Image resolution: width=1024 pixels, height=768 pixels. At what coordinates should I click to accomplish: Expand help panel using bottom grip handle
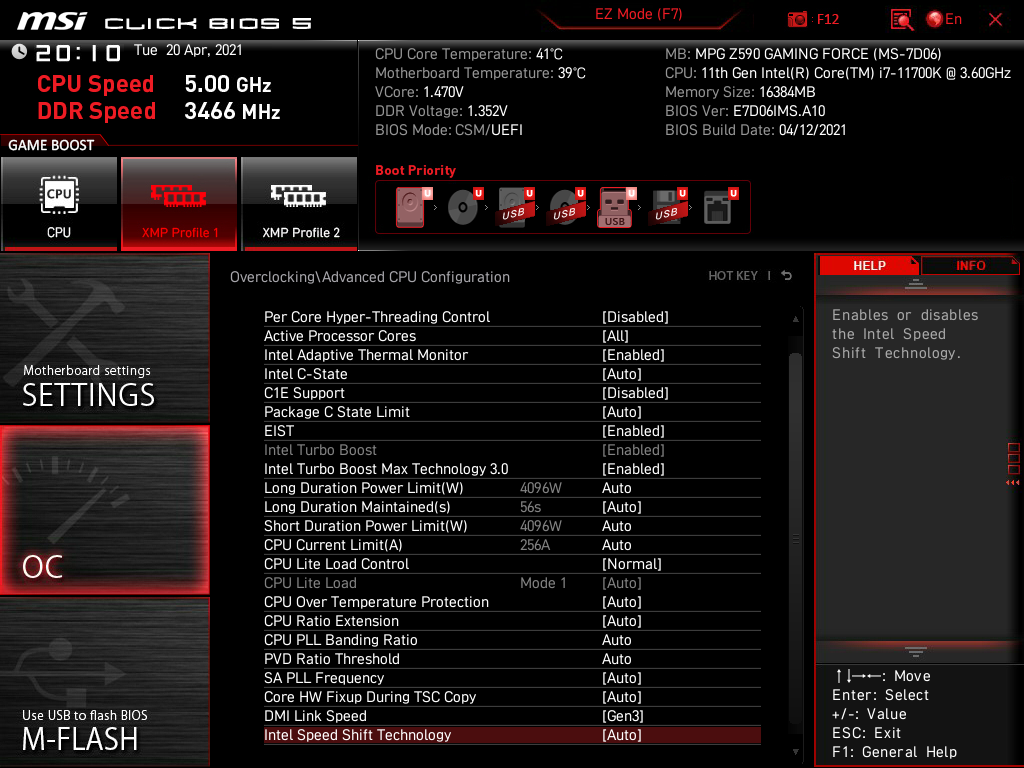point(916,651)
